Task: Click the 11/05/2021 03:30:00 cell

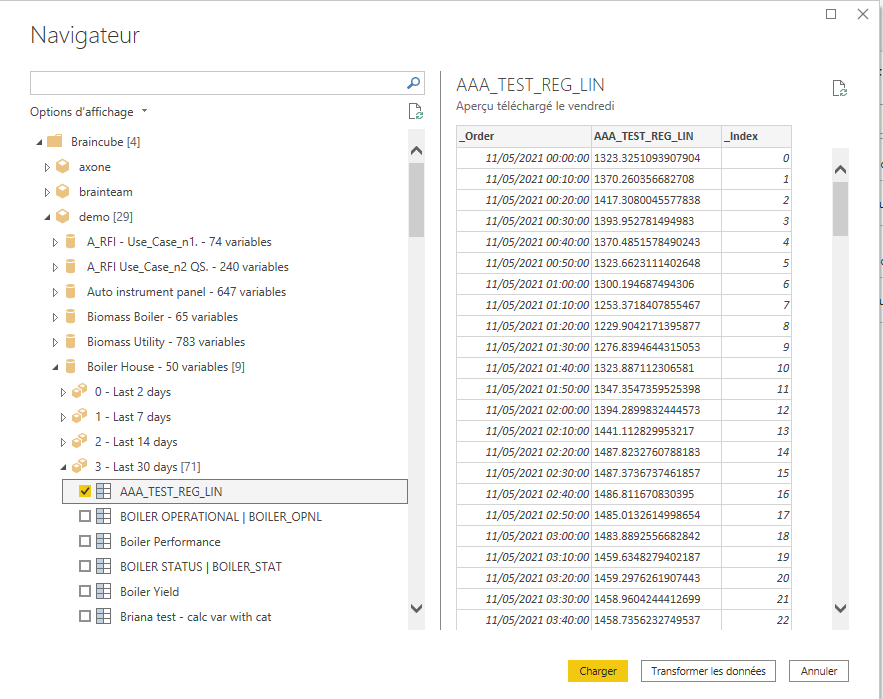Action: tap(524, 599)
